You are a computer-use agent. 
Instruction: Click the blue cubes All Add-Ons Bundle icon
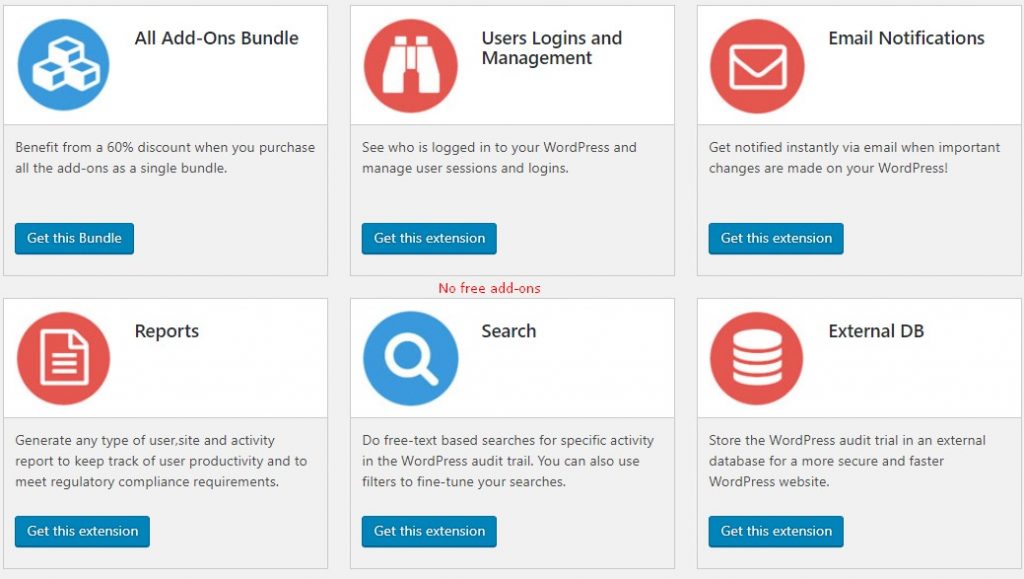click(63, 65)
